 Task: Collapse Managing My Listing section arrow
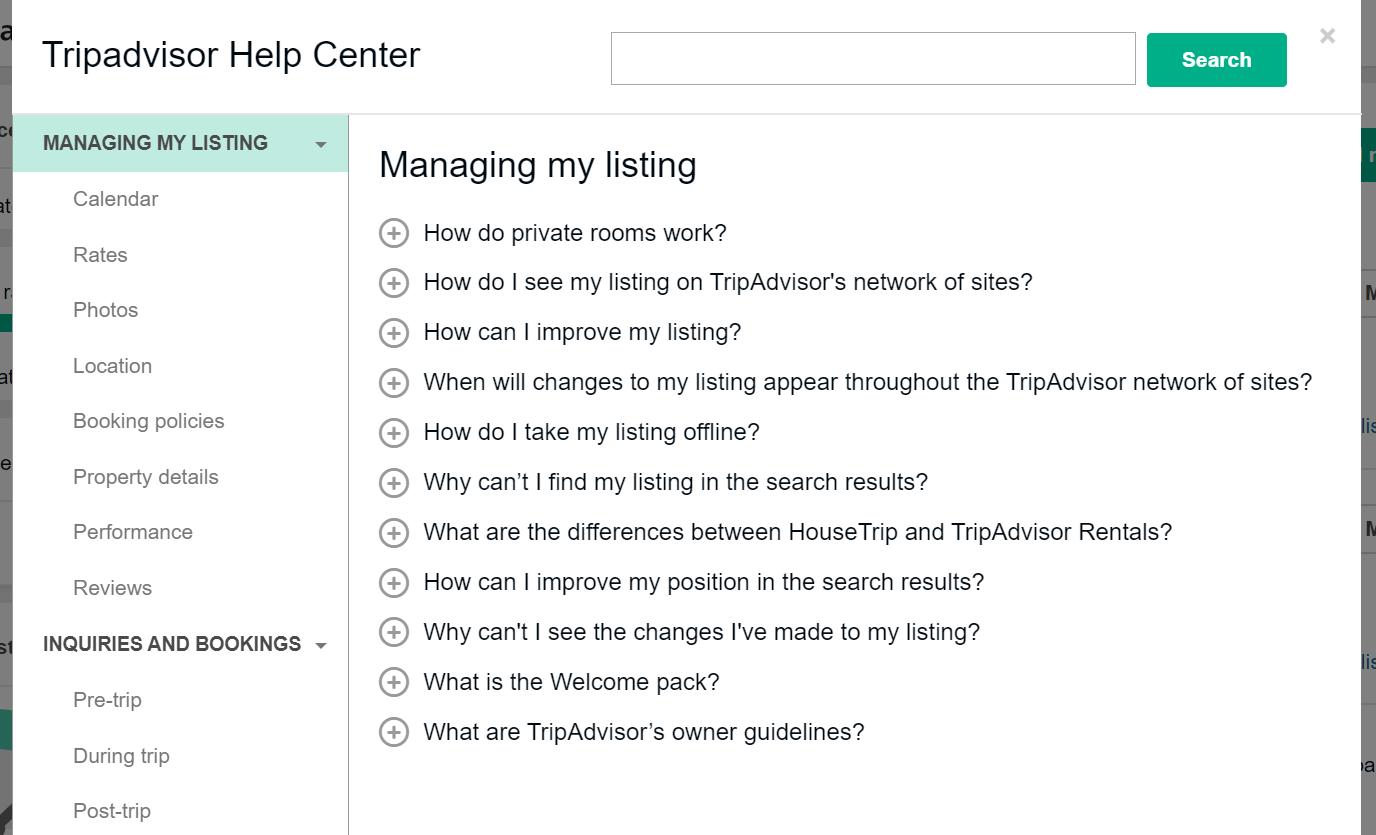pos(321,145)
